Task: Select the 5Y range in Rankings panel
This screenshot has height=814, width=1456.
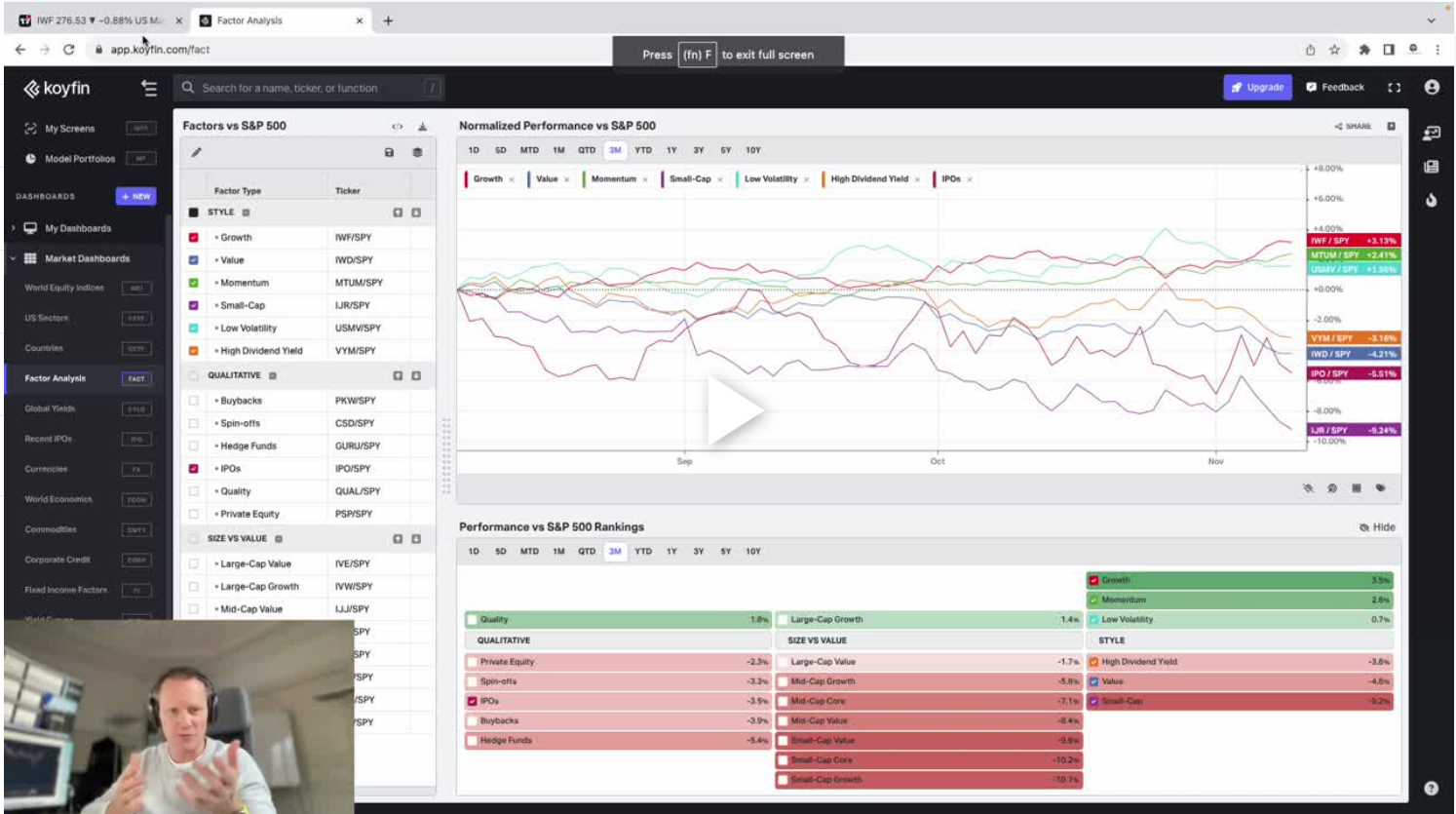Action: tap(726, 552)
